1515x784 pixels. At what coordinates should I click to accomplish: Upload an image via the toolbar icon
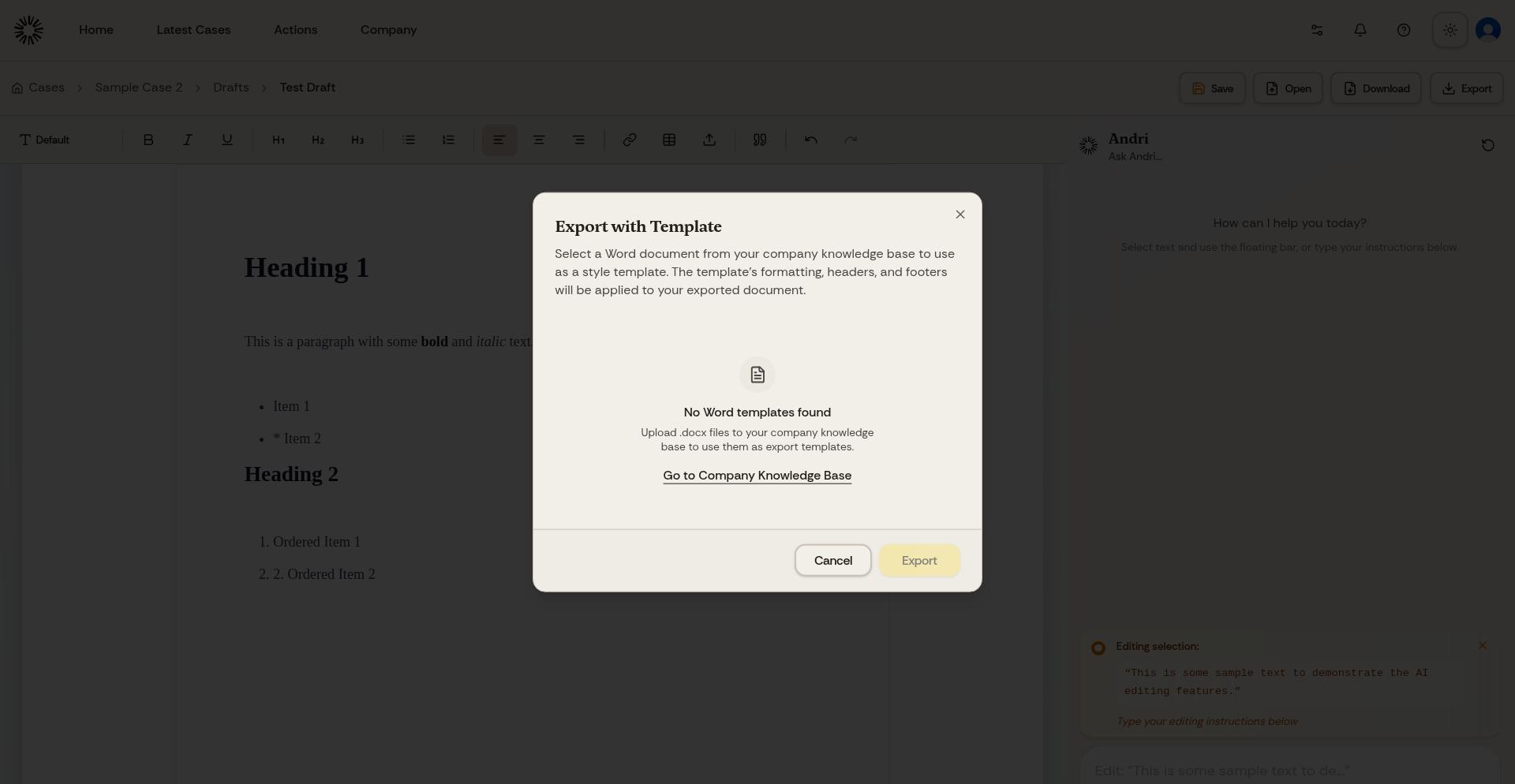click(709, 140)
